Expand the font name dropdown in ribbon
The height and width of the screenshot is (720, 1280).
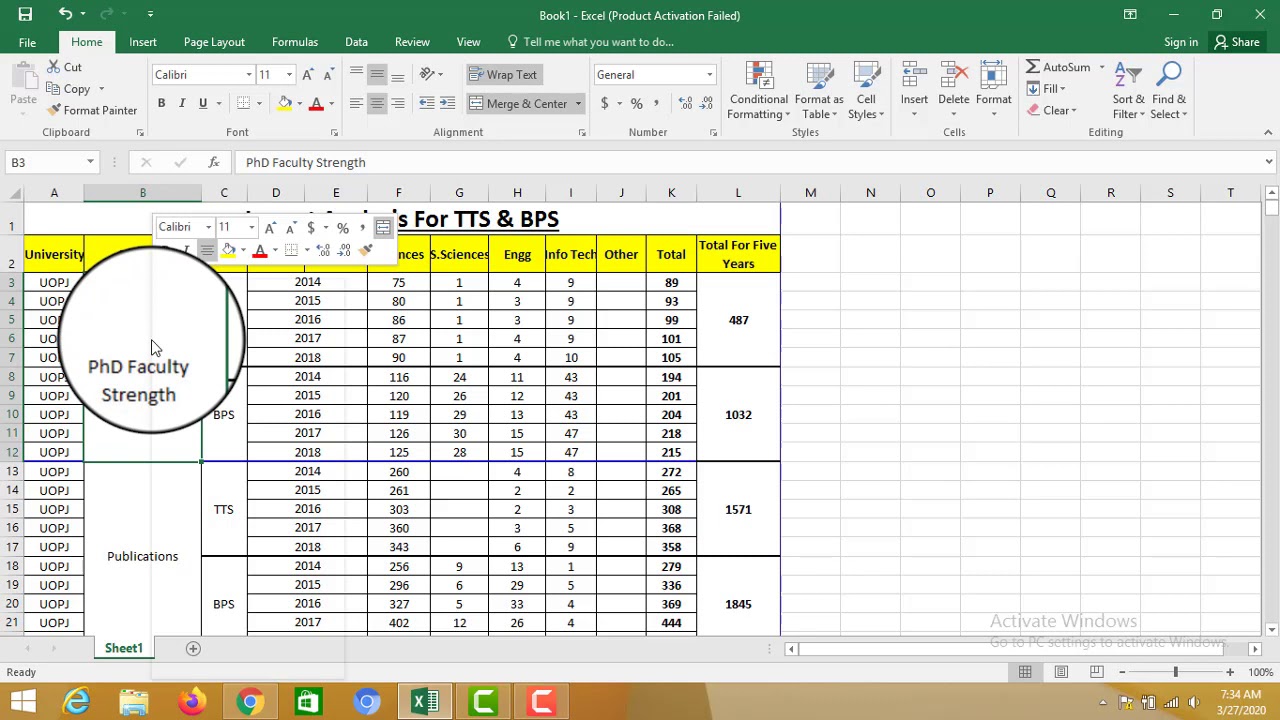coord(249,75)
